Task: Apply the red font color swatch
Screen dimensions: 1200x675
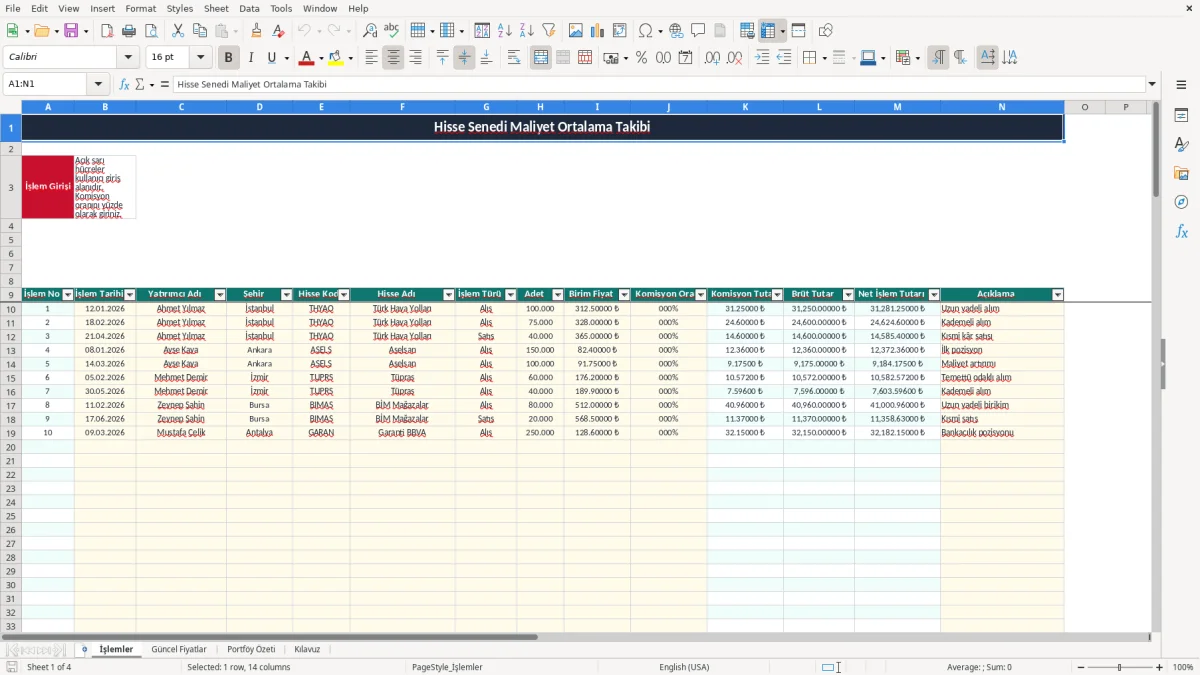Action: [x=307, y=58]
